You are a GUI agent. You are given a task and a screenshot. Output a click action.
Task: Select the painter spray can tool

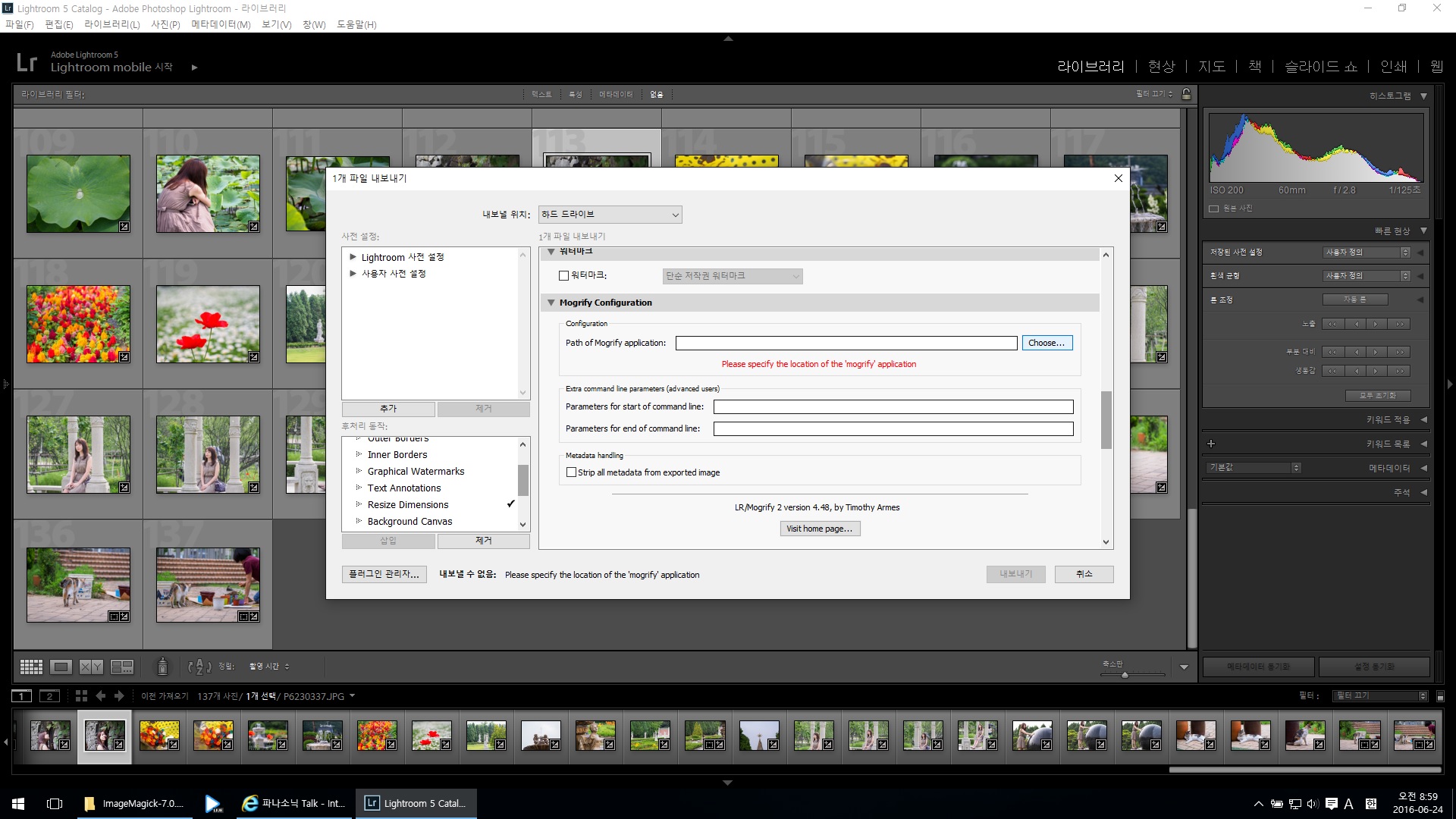coord(162,667)
